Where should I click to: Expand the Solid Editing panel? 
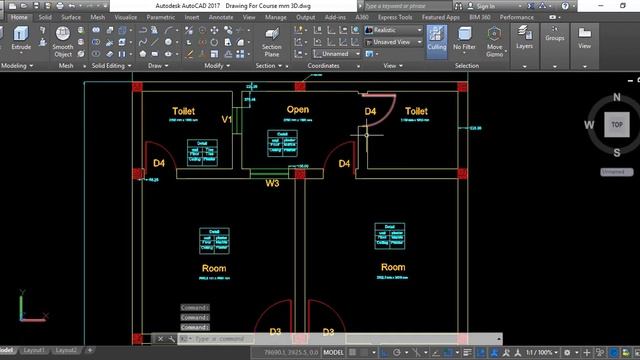pyautogui.click(x=111, y=66)
